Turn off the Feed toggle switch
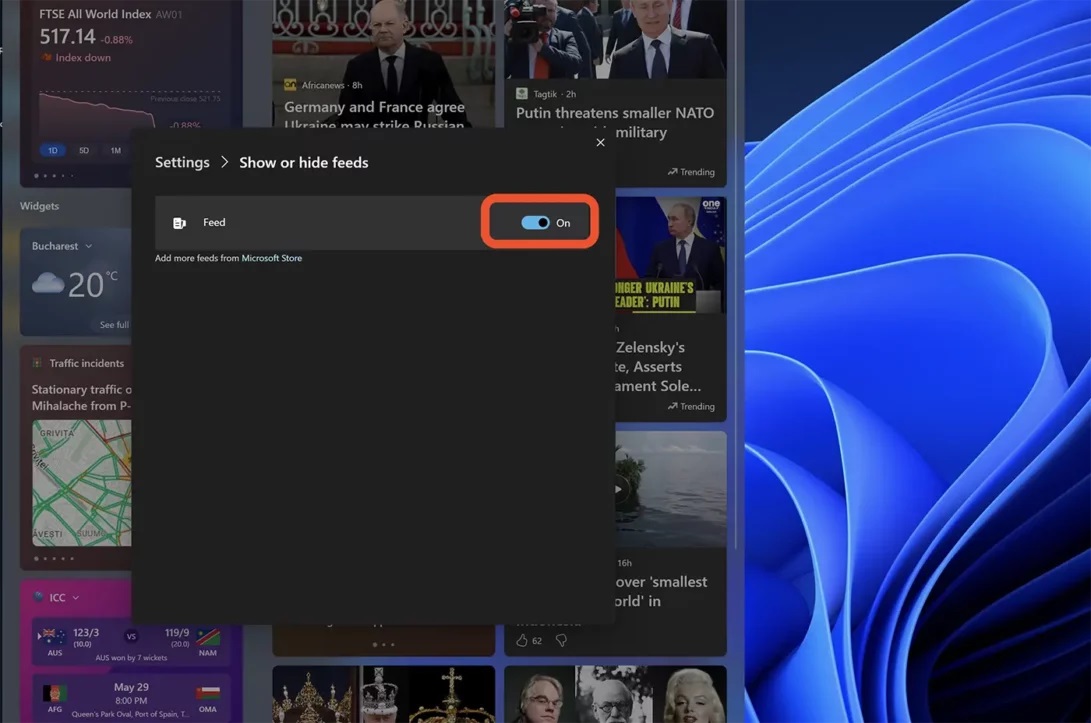This screenshot has width=1091, height=723. pos(536,223)
